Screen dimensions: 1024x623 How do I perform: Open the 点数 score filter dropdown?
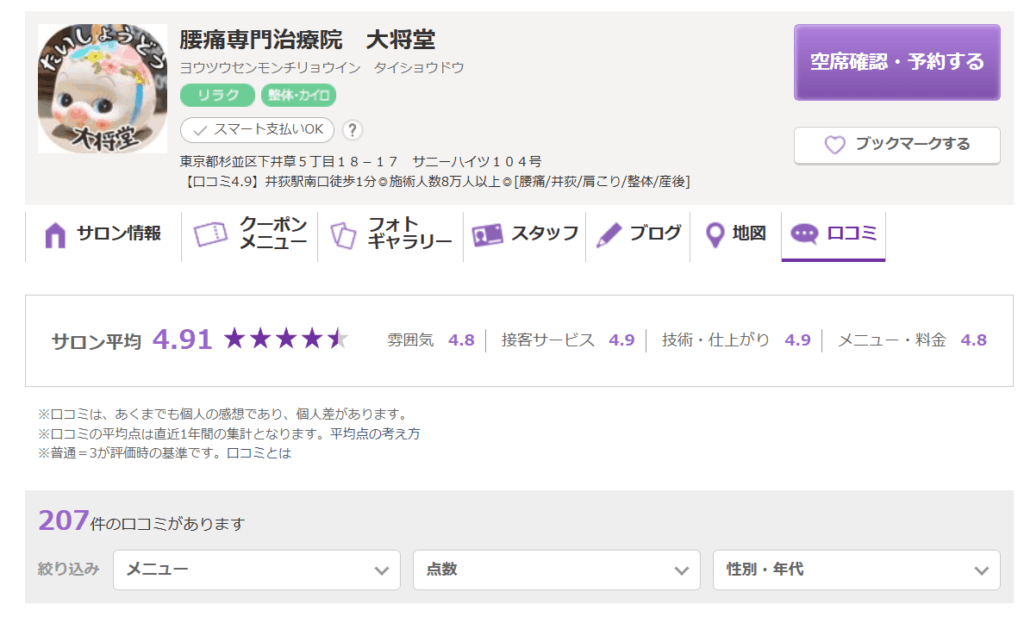click(556, 570)
